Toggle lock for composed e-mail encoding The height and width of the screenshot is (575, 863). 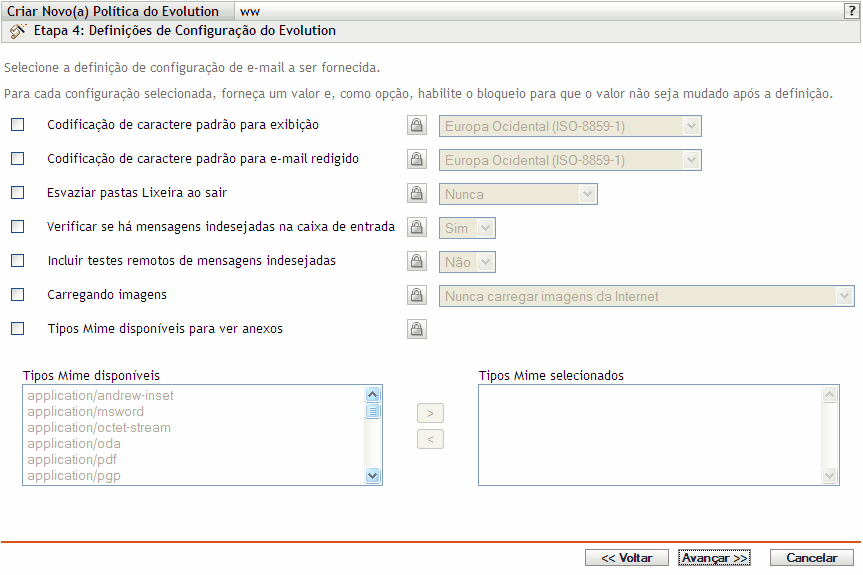click(417, 160)
